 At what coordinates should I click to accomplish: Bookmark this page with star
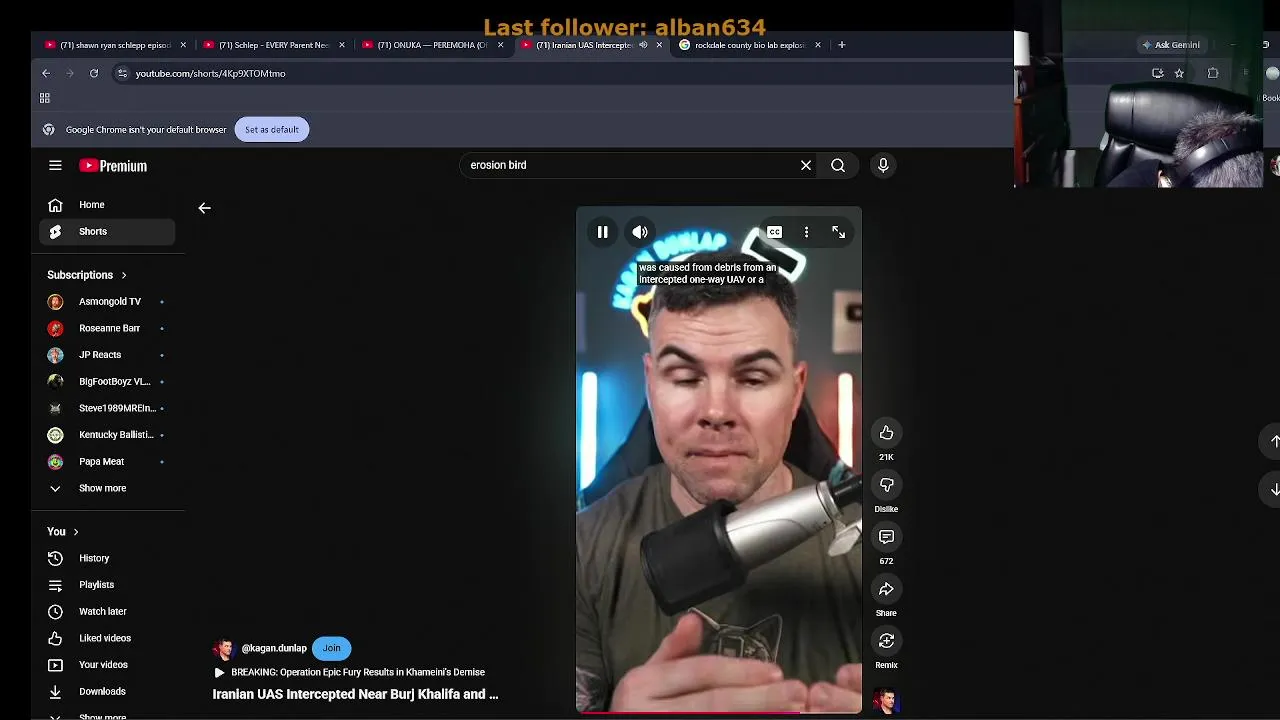pos(1179,73)
